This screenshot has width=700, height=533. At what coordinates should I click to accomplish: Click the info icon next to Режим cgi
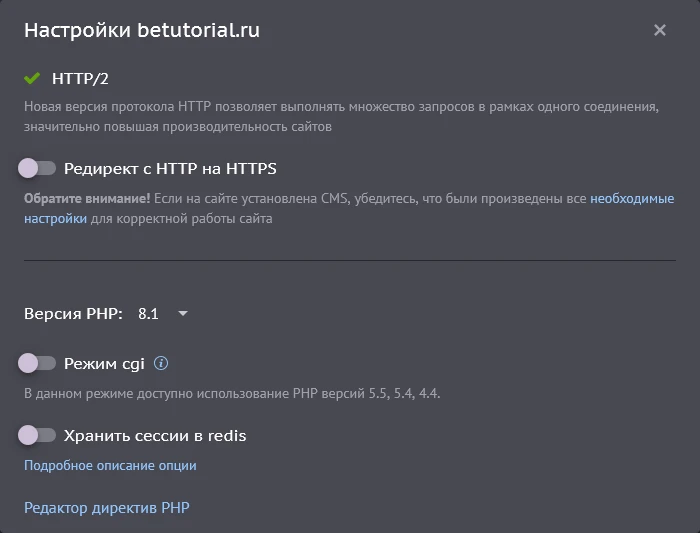[161, 363]
